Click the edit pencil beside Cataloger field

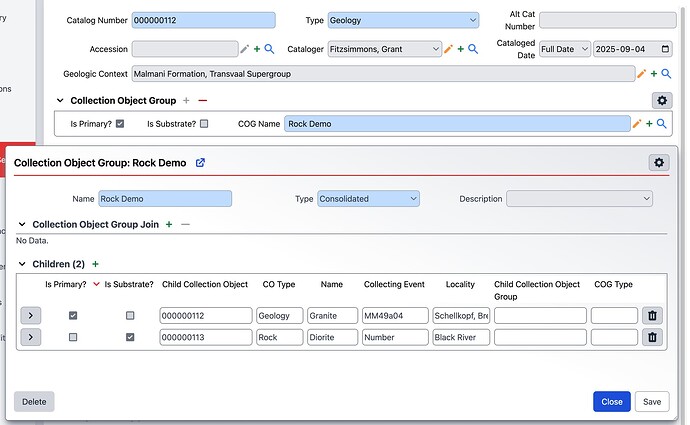[449, 49]
